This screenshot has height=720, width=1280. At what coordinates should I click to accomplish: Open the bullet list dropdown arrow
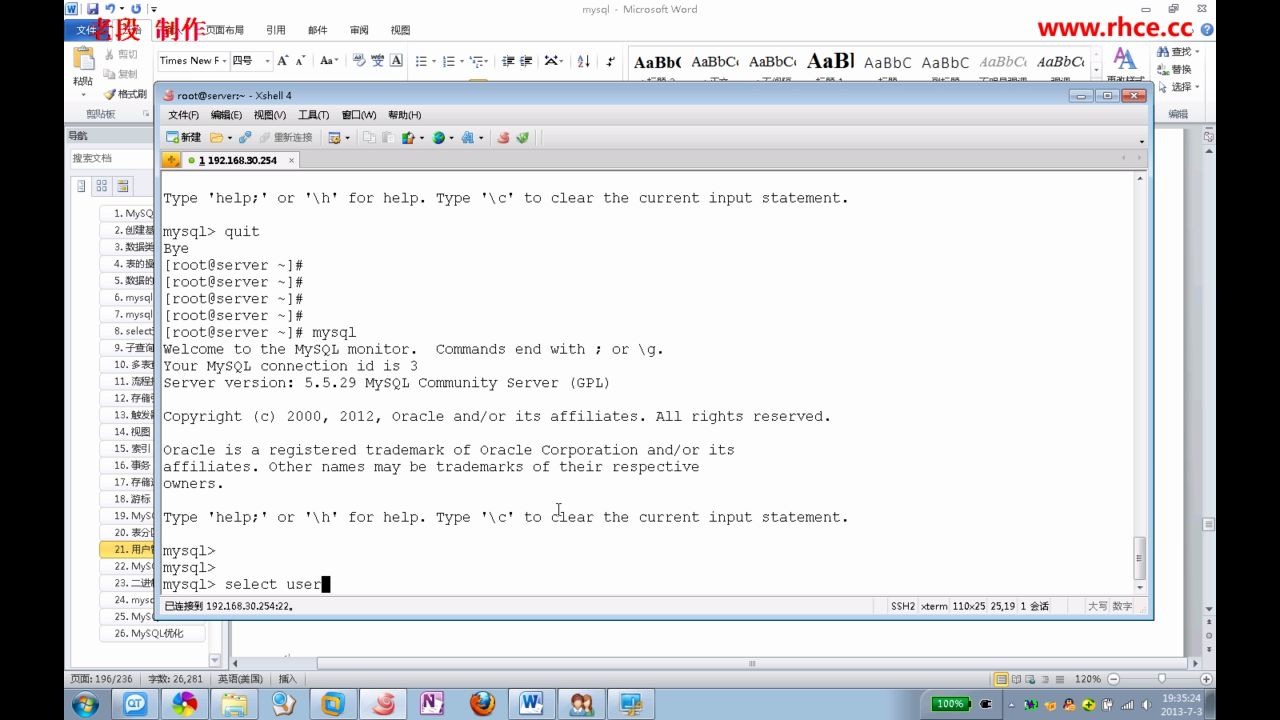(x=434, y=61)
